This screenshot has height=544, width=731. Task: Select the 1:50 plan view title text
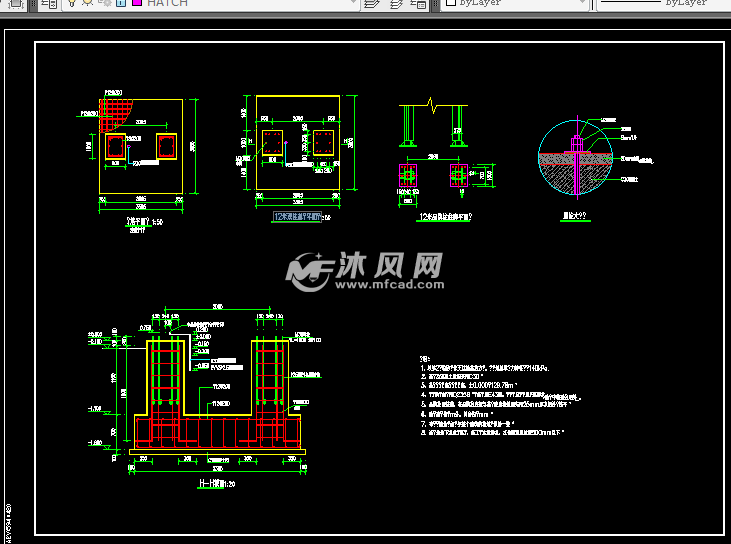[145, 222]
